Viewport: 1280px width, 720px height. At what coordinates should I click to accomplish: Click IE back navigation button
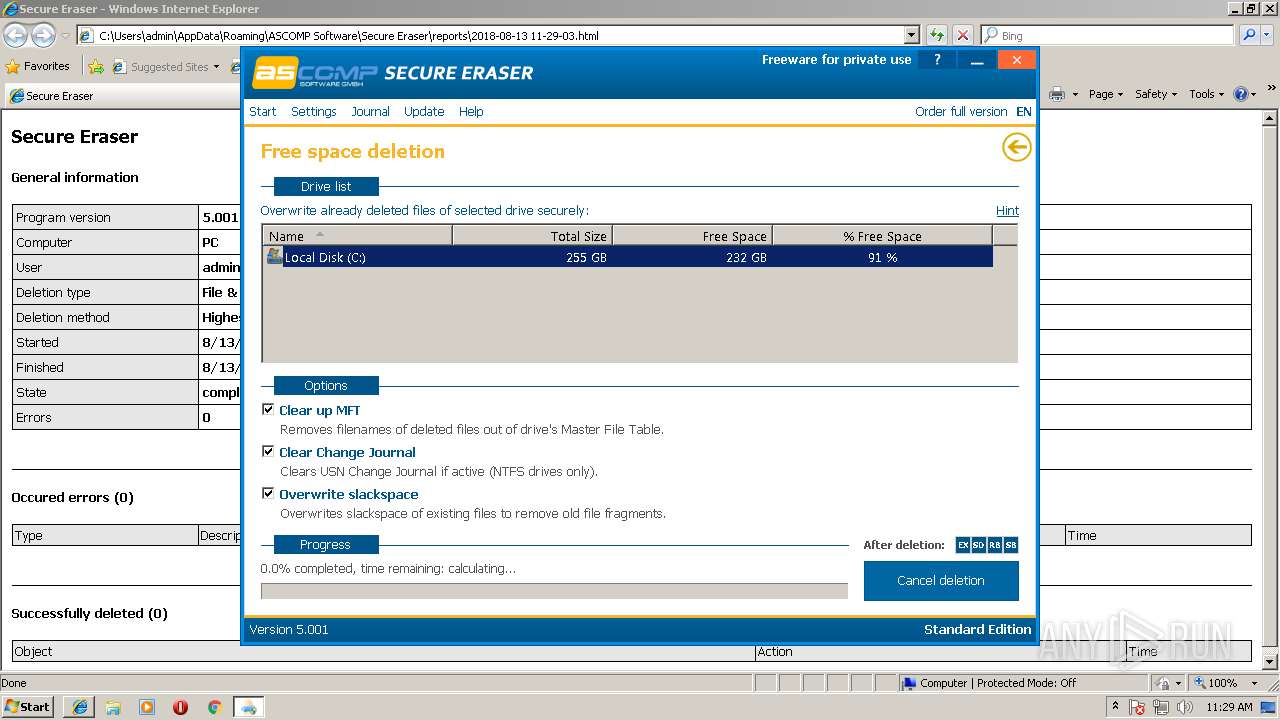15,35
